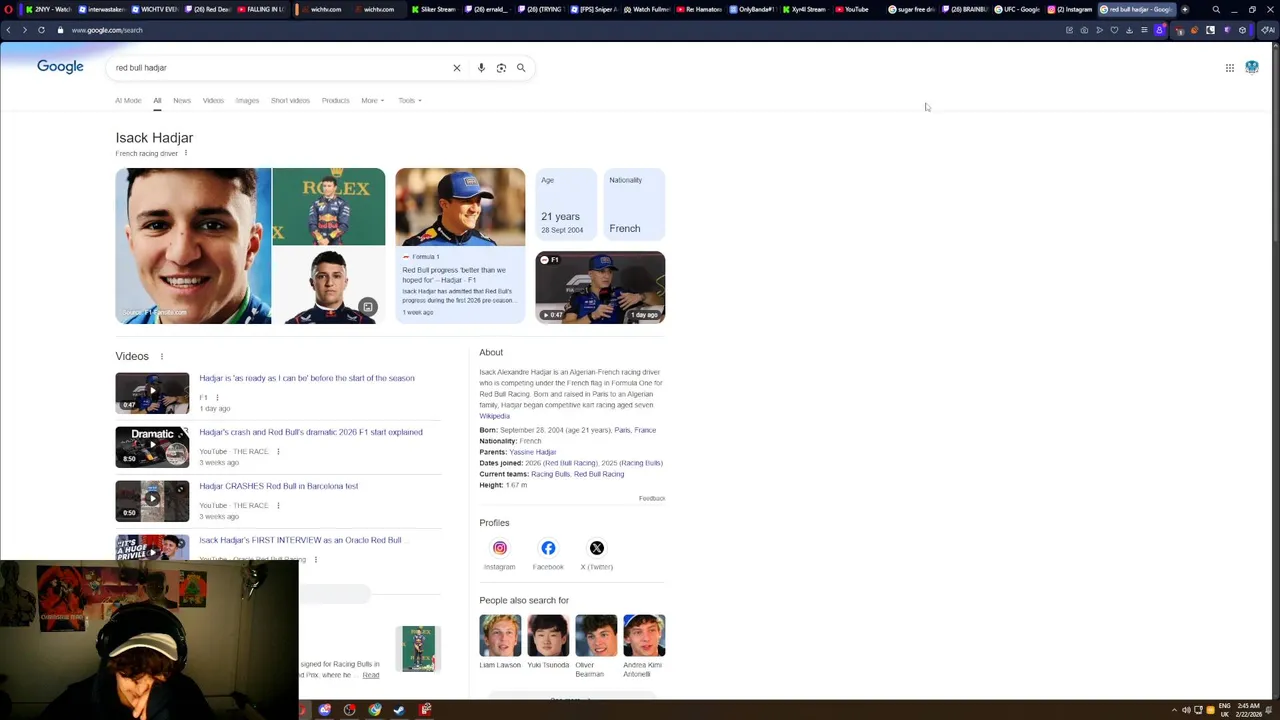Open the Google apps grid

(1230, 68)
